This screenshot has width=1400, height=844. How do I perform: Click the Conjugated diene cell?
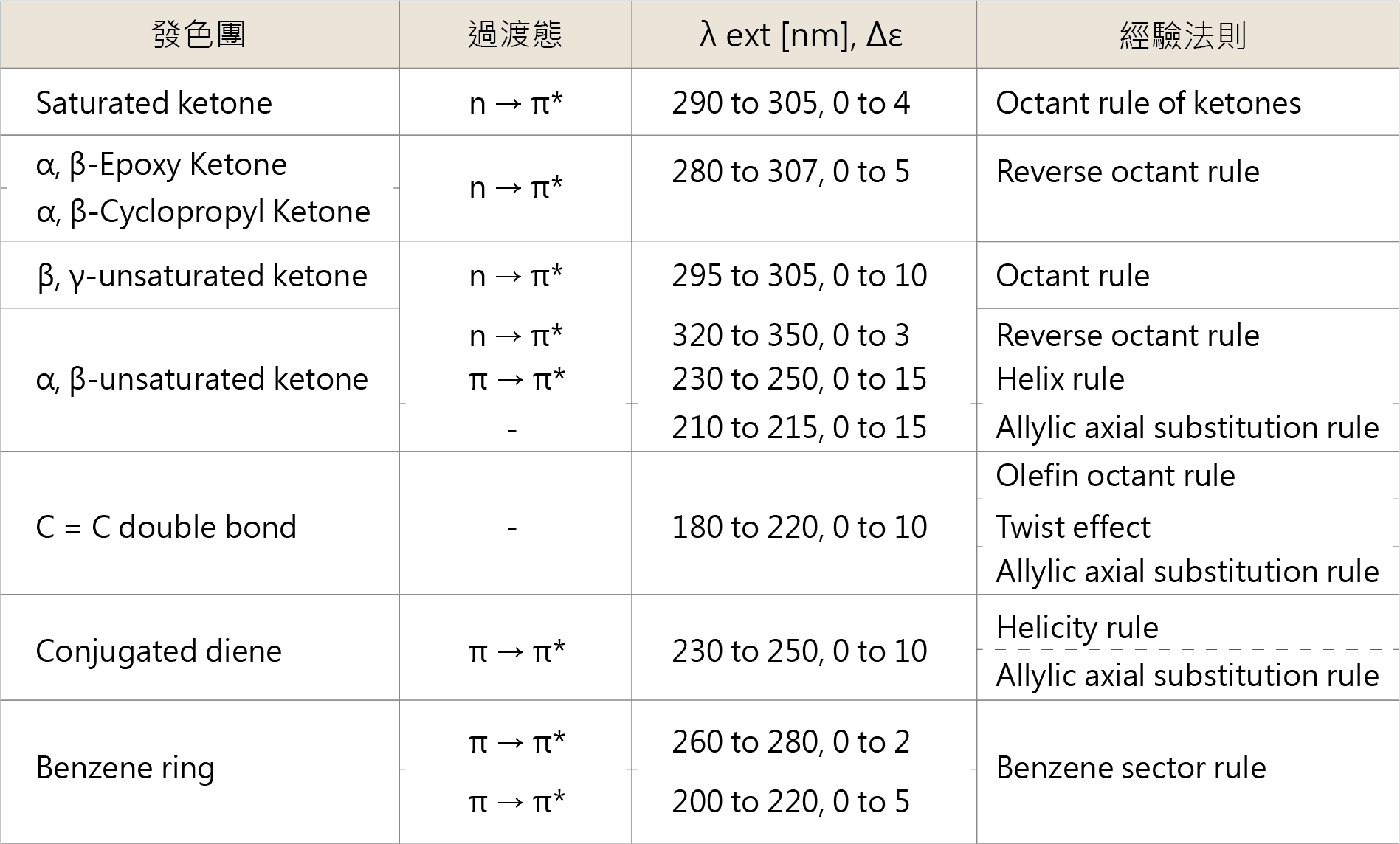point(159,651)
